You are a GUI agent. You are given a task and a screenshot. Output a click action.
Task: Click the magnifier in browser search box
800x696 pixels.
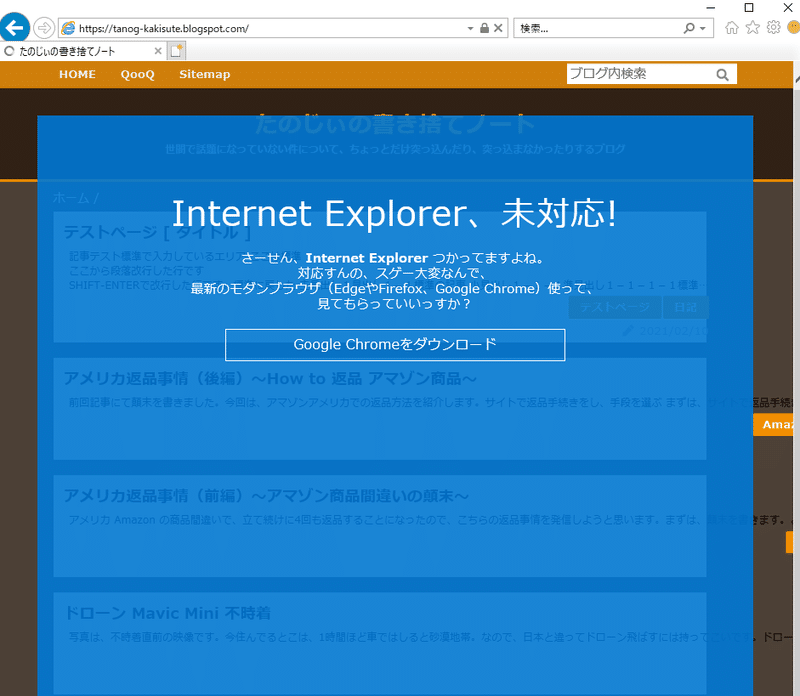689,28
